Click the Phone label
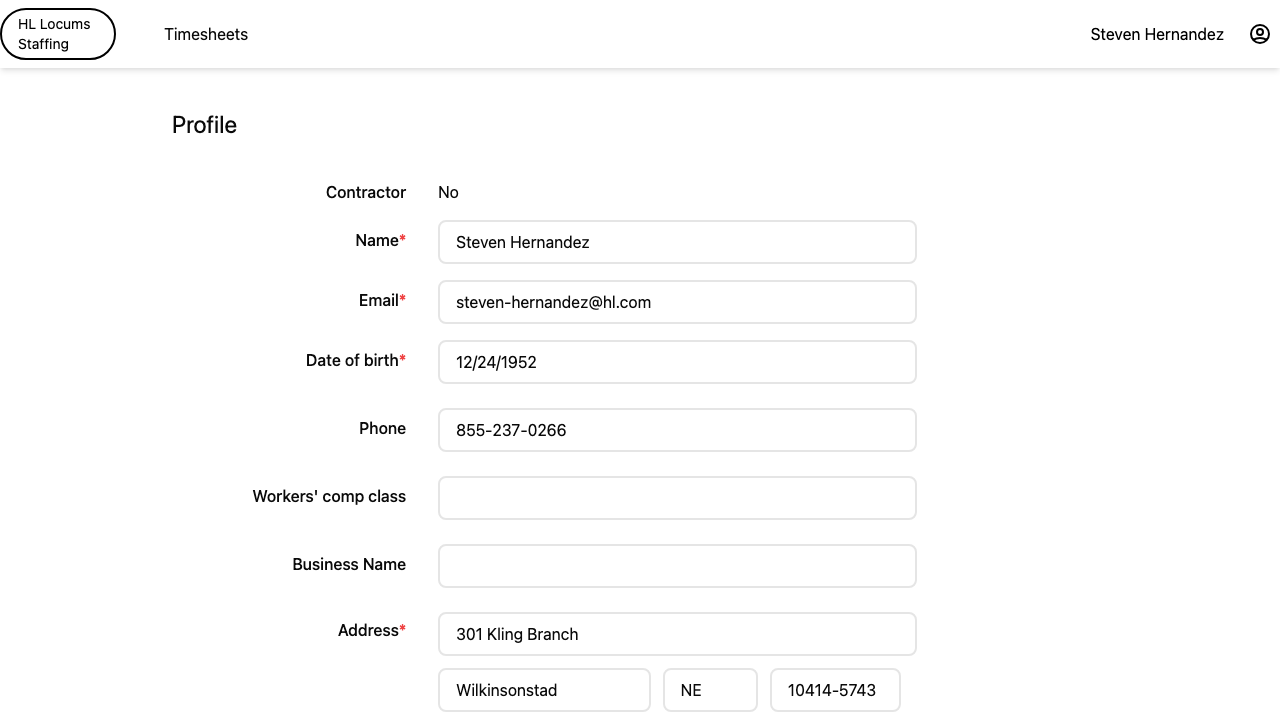The height and width of the screenshot is (720, 1280). click(x=382, y=428)
